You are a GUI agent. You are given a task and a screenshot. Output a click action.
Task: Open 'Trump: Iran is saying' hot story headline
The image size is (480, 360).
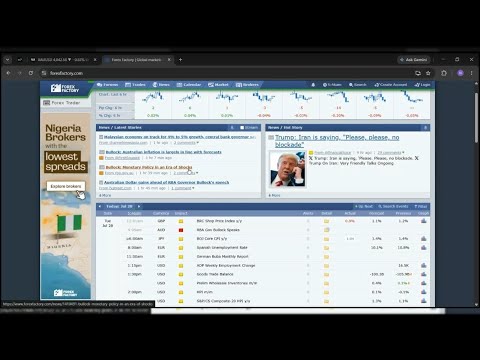pos(337,141)
